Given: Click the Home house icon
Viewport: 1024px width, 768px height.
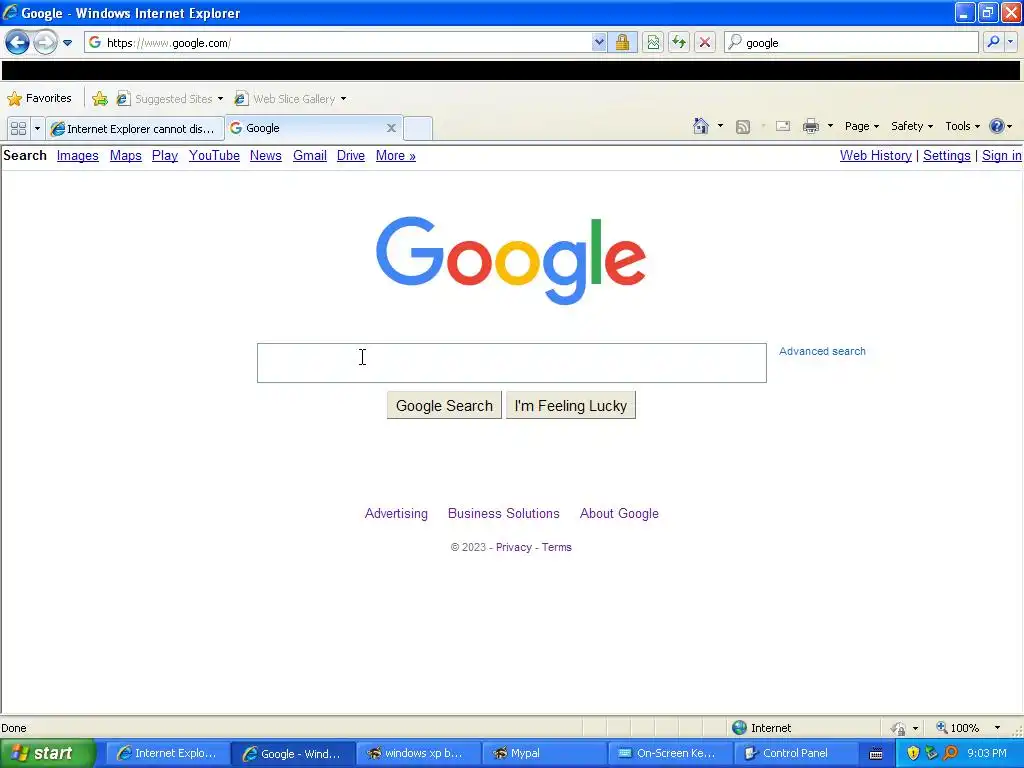Looking at the screenshot, I should (x=701, y=126).
